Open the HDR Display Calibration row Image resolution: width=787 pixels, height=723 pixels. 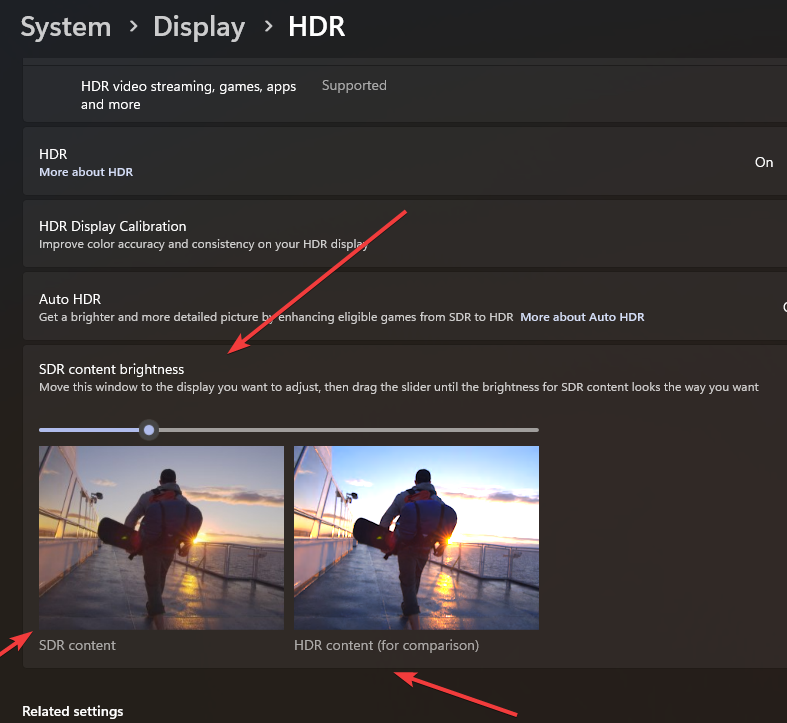(405, 234)
